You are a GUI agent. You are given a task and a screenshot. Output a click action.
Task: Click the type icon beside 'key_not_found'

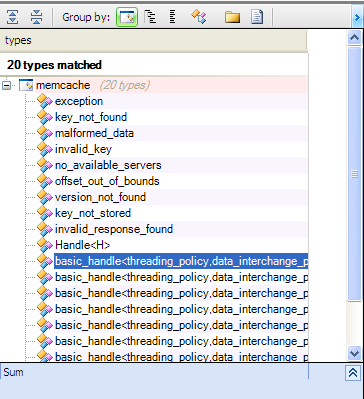click(45, 117)
